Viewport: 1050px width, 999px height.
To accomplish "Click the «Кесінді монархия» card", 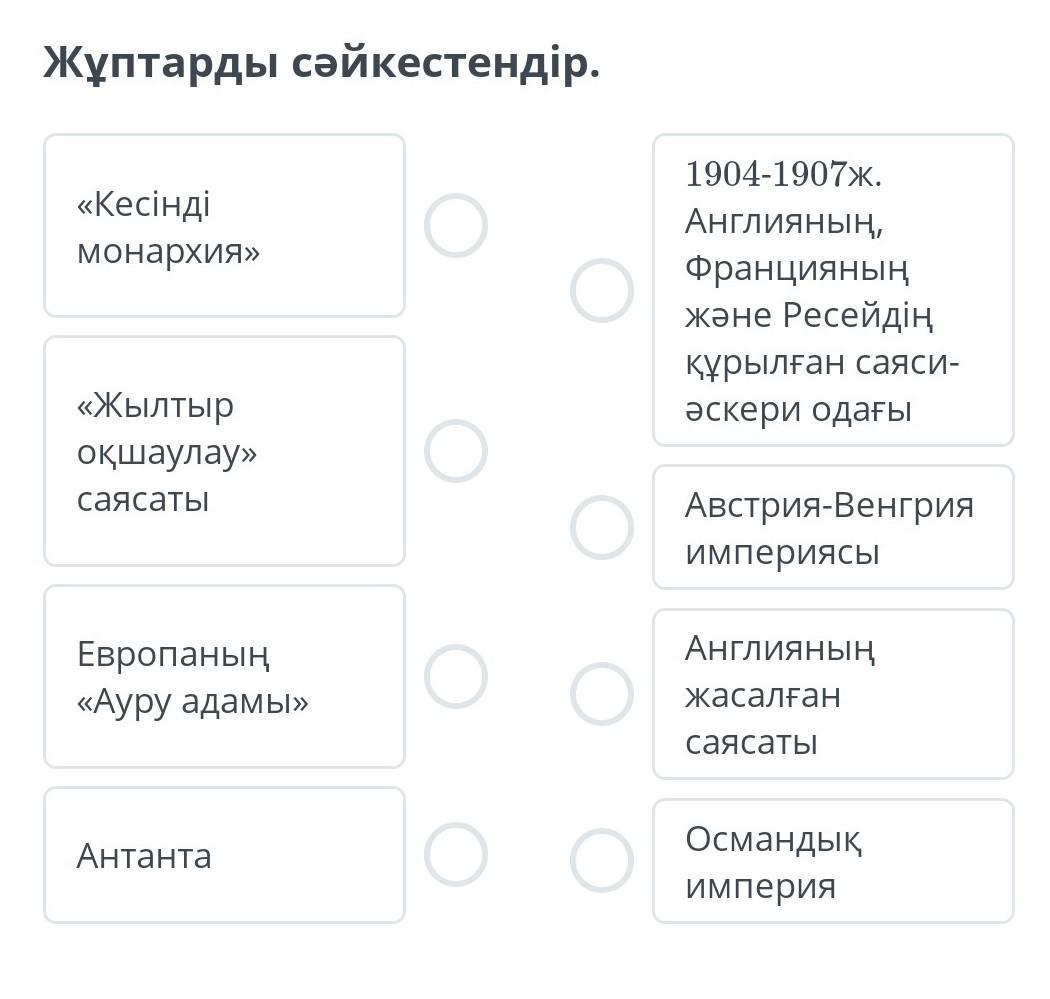I will (x=224, y=226).
